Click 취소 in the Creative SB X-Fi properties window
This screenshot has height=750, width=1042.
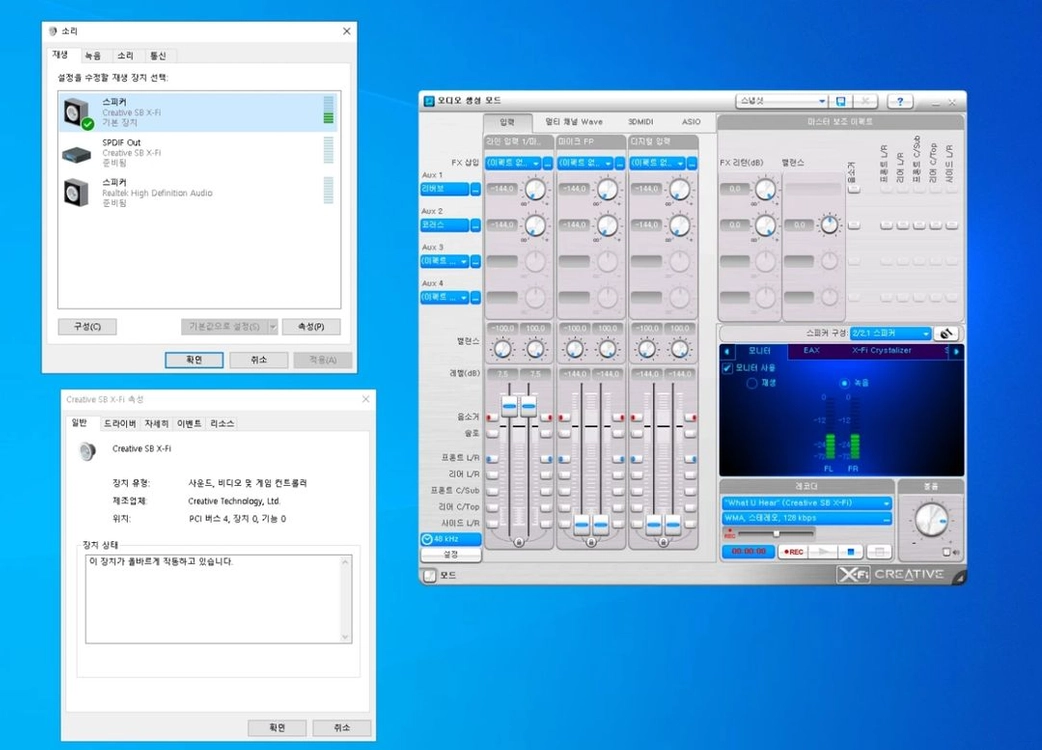pyautogui.click(x=342, y=728)
